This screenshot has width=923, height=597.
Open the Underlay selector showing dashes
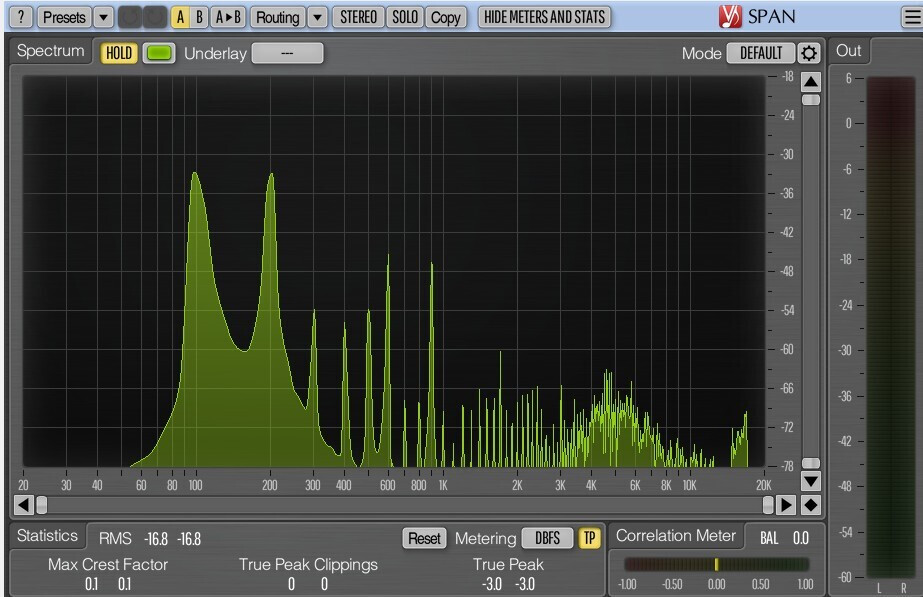(x=287, y=53)
